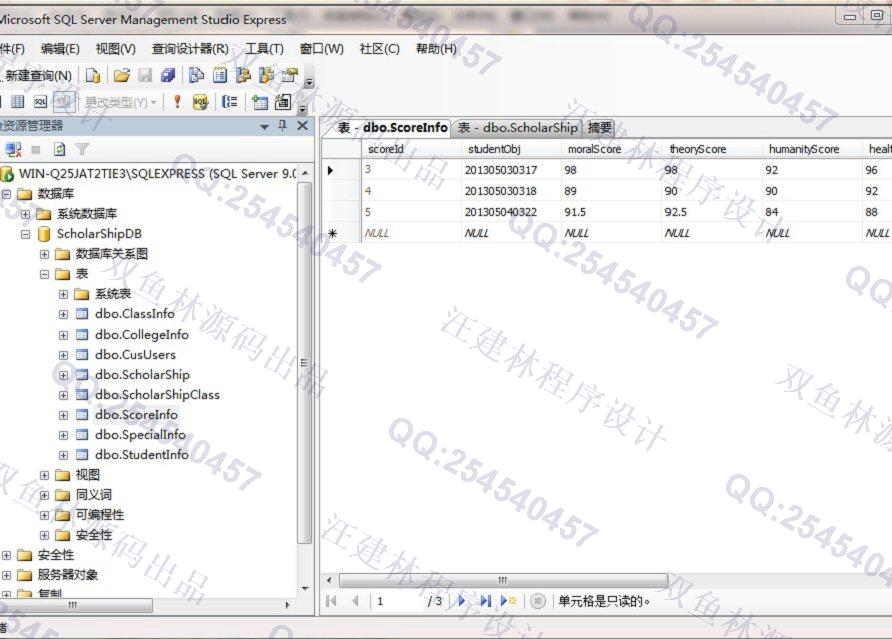Image resolution: width=892 pixels, height=639 pixels.
Task: Expand the 数据库关系图 folder
Action: coord(44,254)
